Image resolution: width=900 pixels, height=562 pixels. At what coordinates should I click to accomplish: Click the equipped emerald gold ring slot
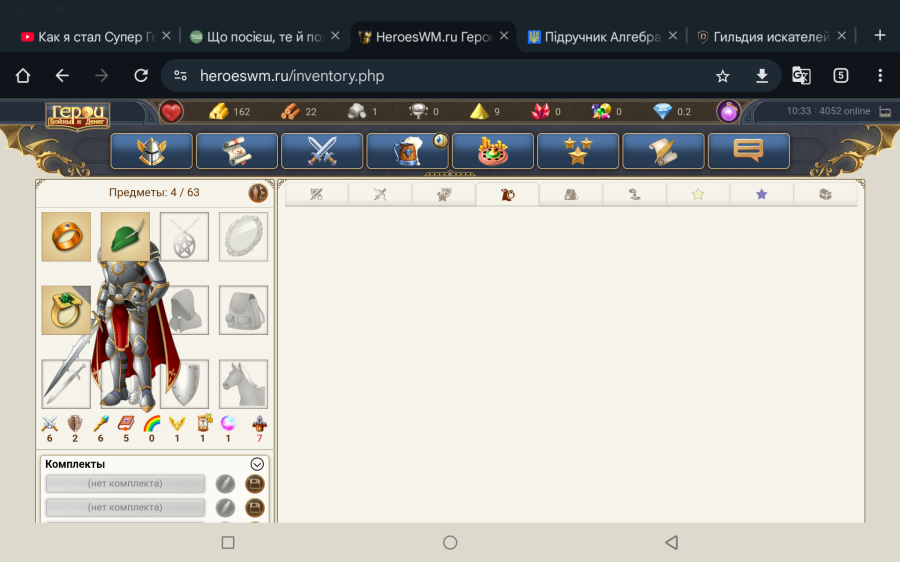click(66, 310)
